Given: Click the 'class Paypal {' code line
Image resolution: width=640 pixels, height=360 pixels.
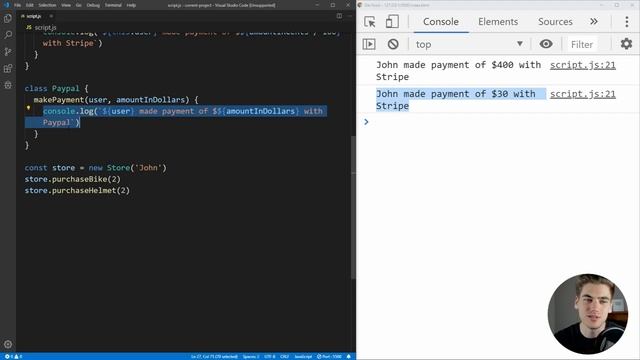Looking at the screenshot, I should 56,88.
